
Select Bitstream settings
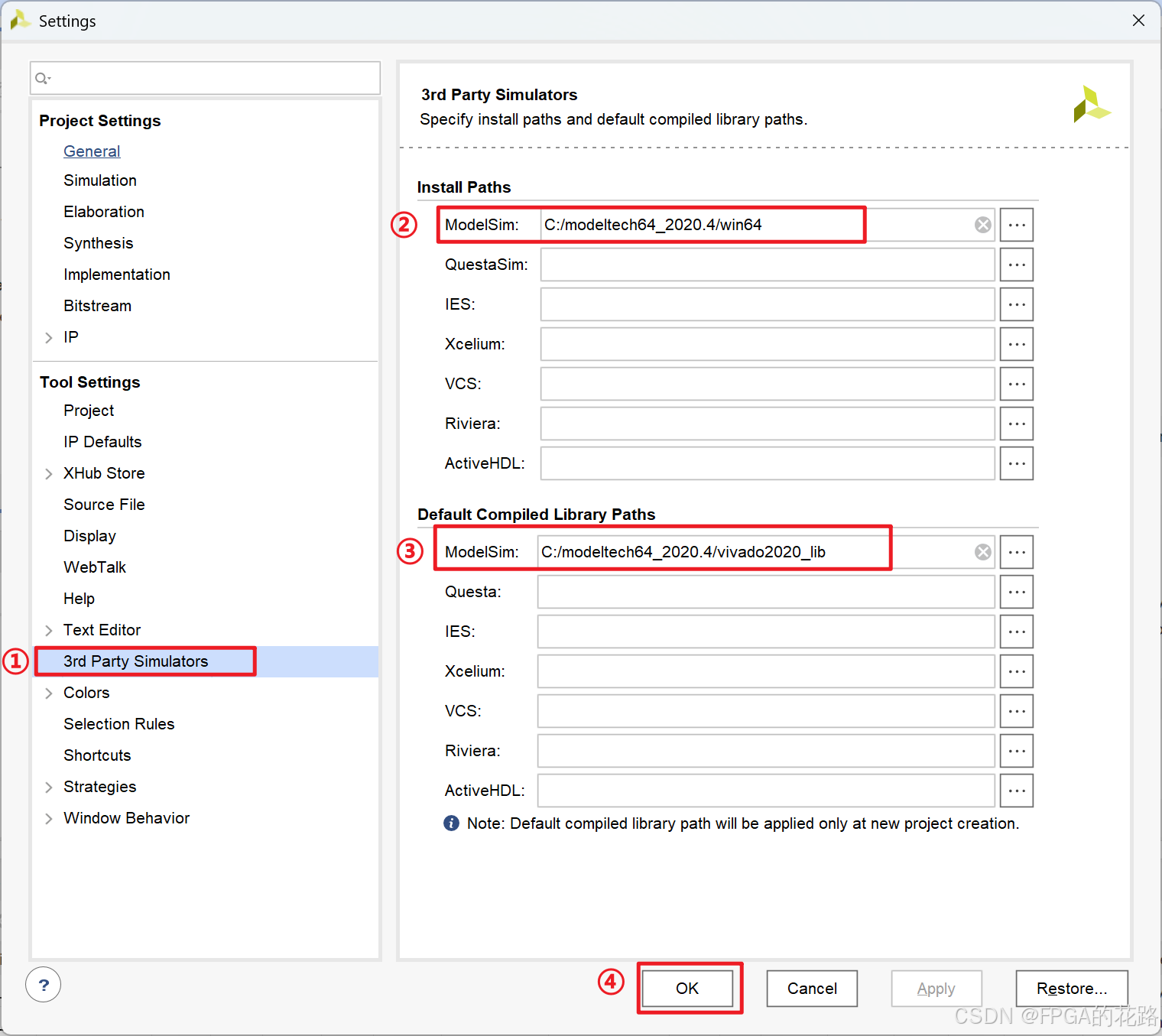(x=98, y=306)
